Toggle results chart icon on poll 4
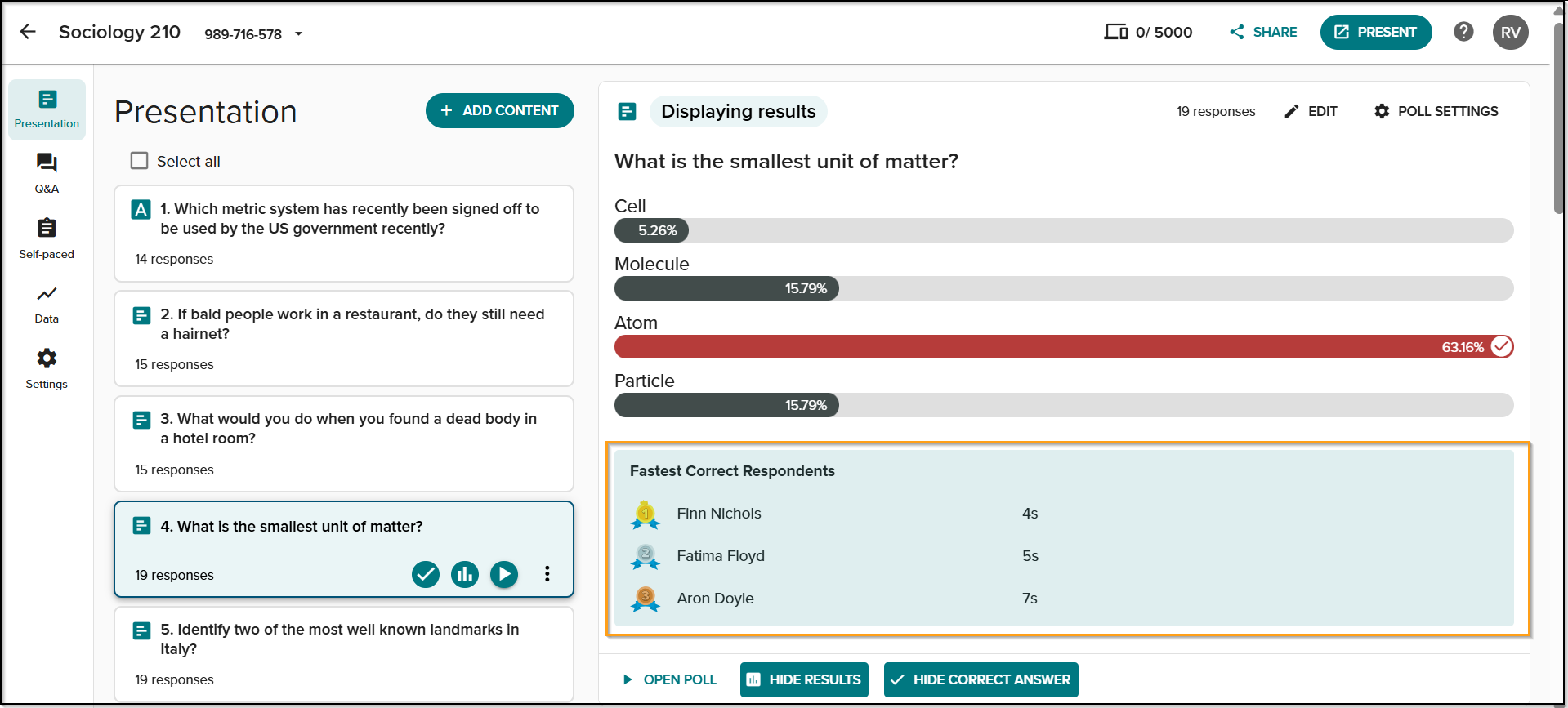This screenshot has height=708, width=1568. point(465,574)
